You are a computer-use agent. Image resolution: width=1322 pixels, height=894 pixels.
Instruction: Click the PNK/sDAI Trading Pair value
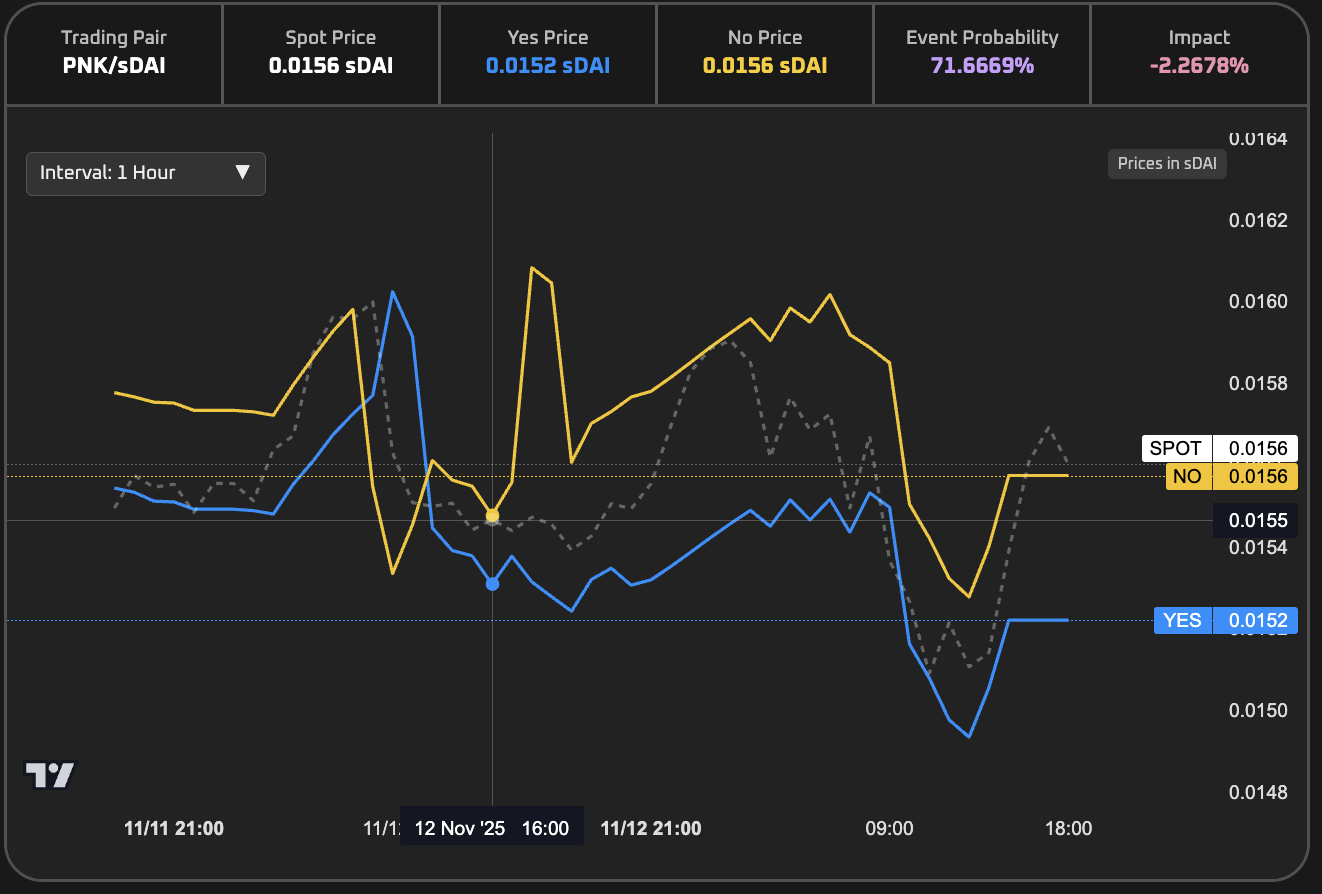[x=113, y=66]
